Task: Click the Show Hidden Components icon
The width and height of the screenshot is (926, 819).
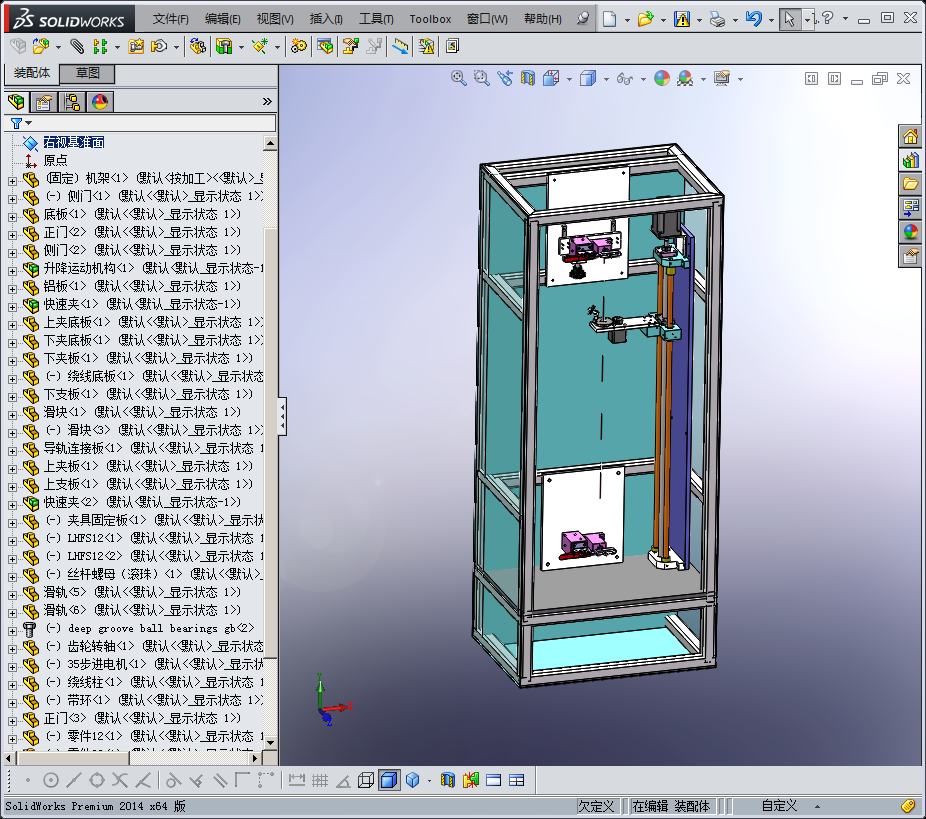Action: click(197, 46)
